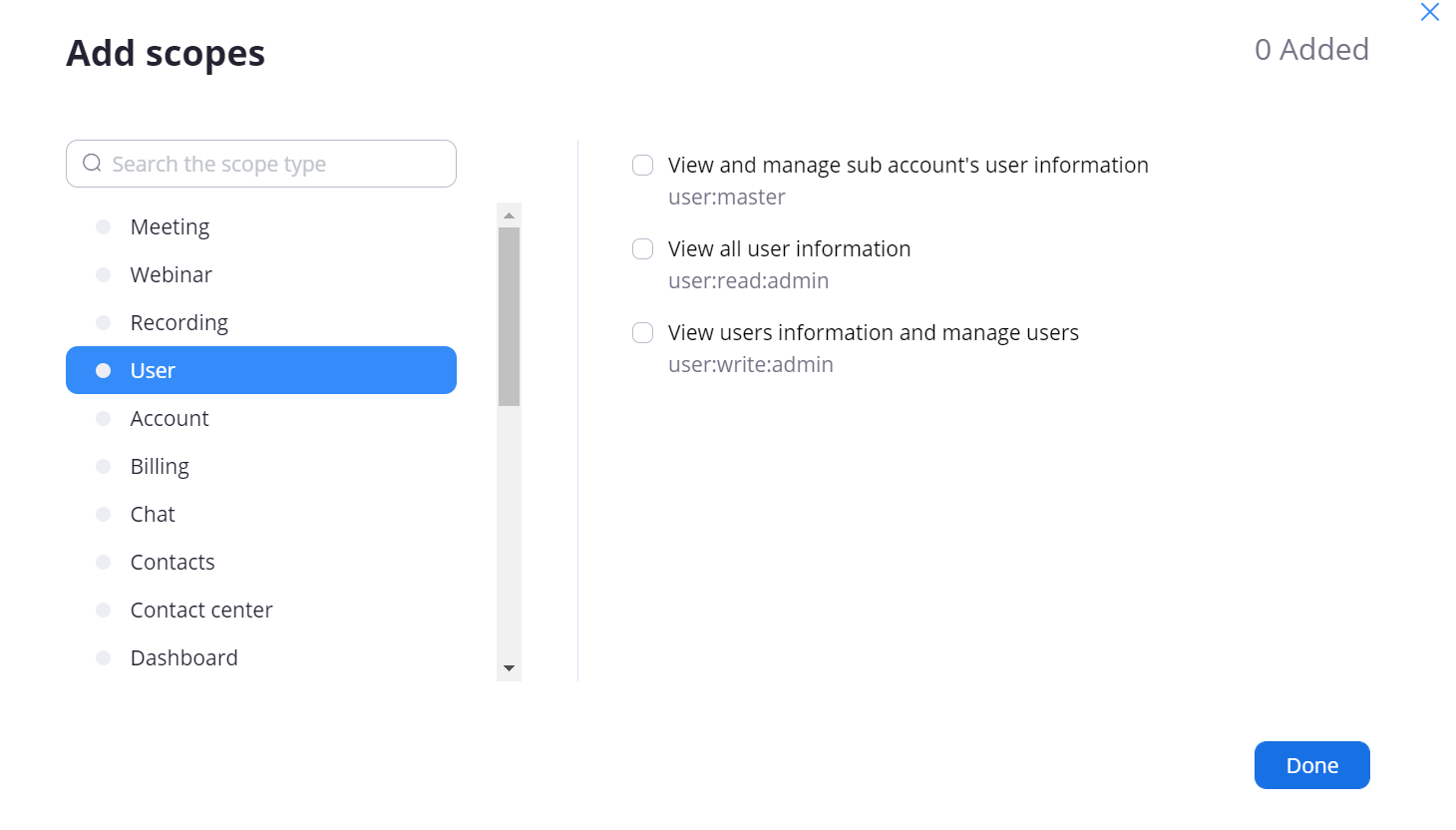Select the Webinar scope type
This screenshot has height=830, width=1456.
coord(171,275)
